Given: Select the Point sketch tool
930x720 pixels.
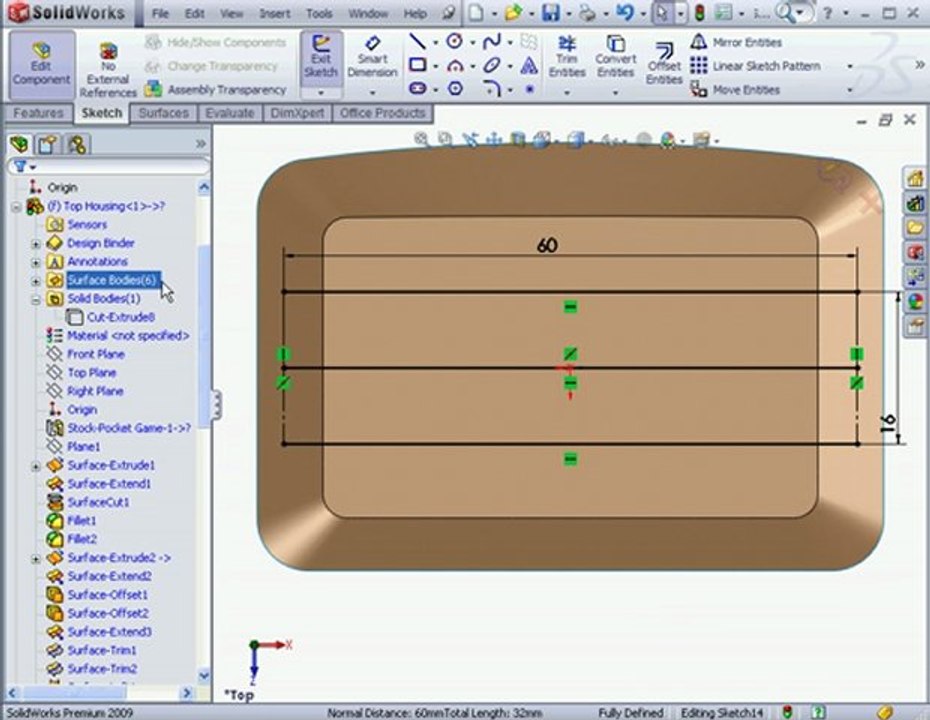Looking at the screenshot, I should pyautogui.click(x=529, y=89).
